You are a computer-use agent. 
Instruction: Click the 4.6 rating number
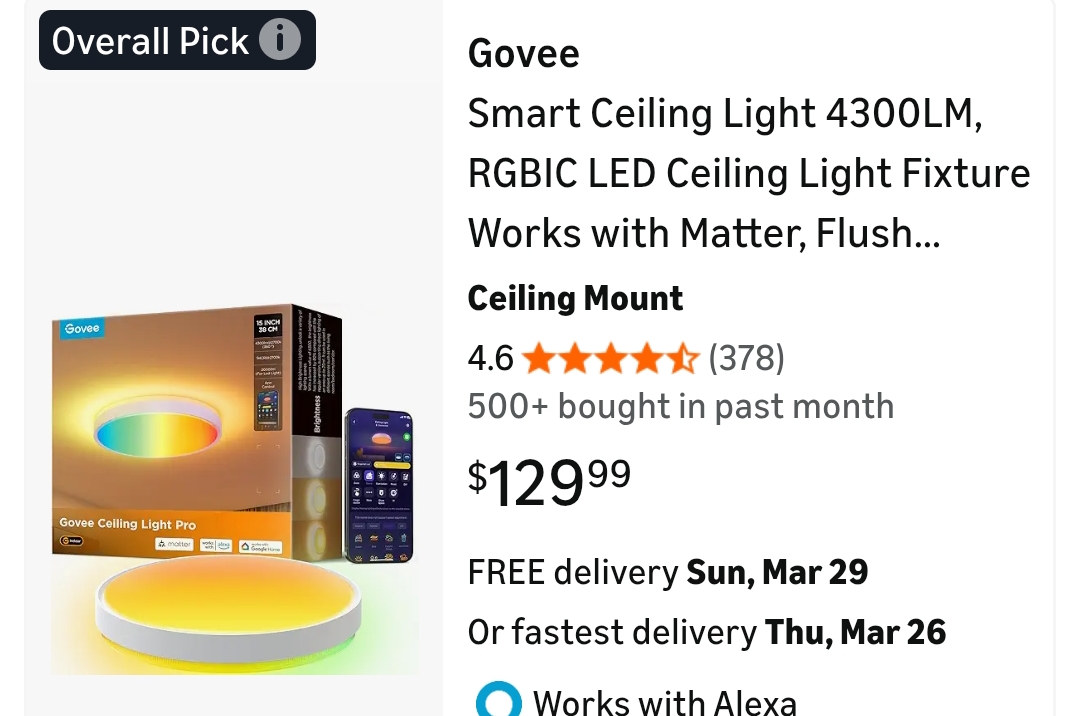point(490,358)
